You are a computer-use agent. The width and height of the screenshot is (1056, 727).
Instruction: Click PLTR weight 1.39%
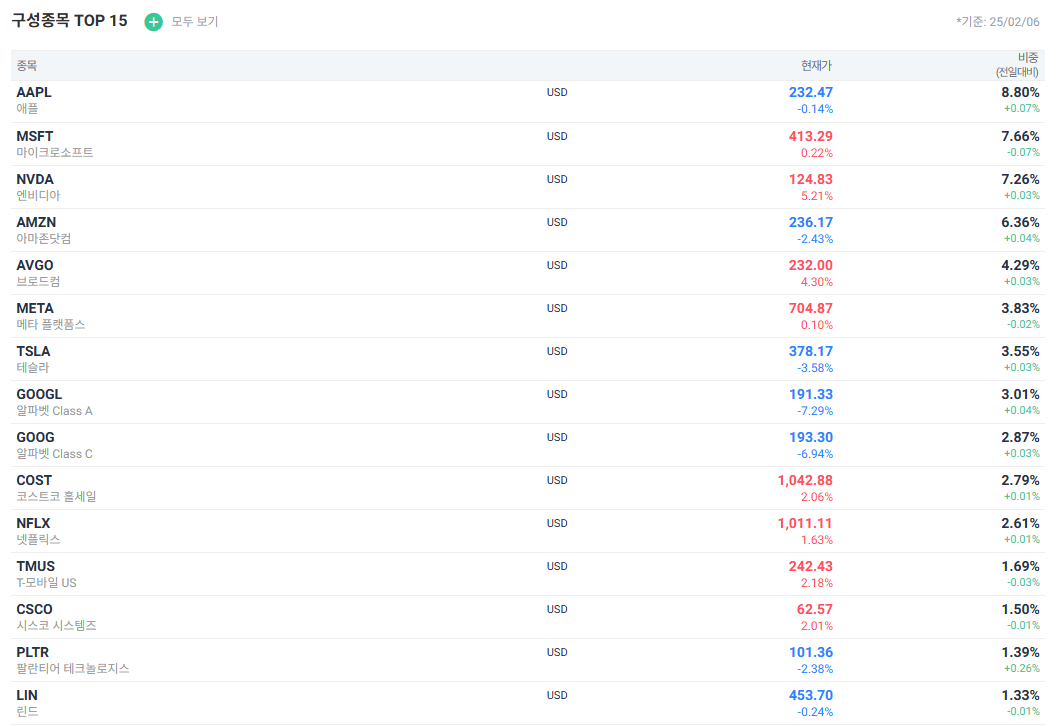click(x=1020, y=653)
